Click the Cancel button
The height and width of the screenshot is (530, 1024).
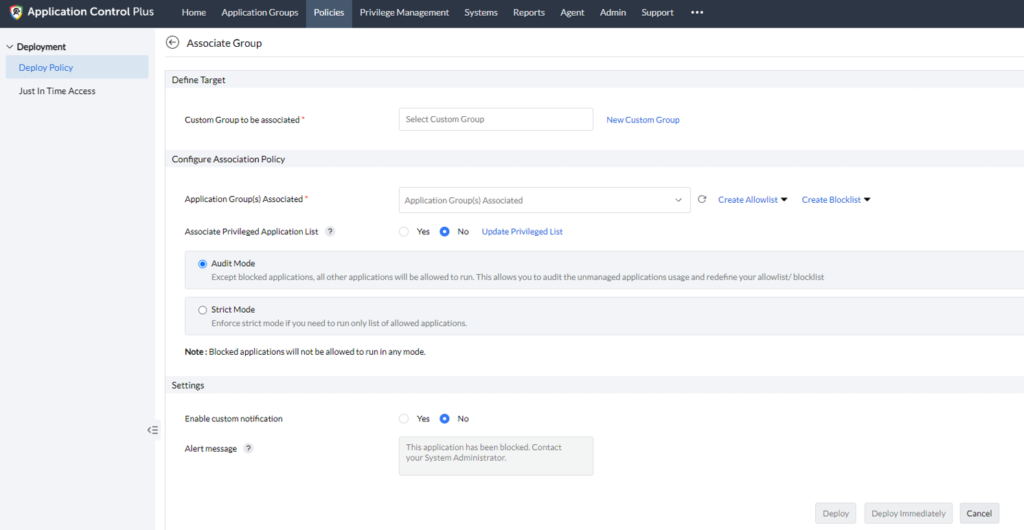(979, 514)
